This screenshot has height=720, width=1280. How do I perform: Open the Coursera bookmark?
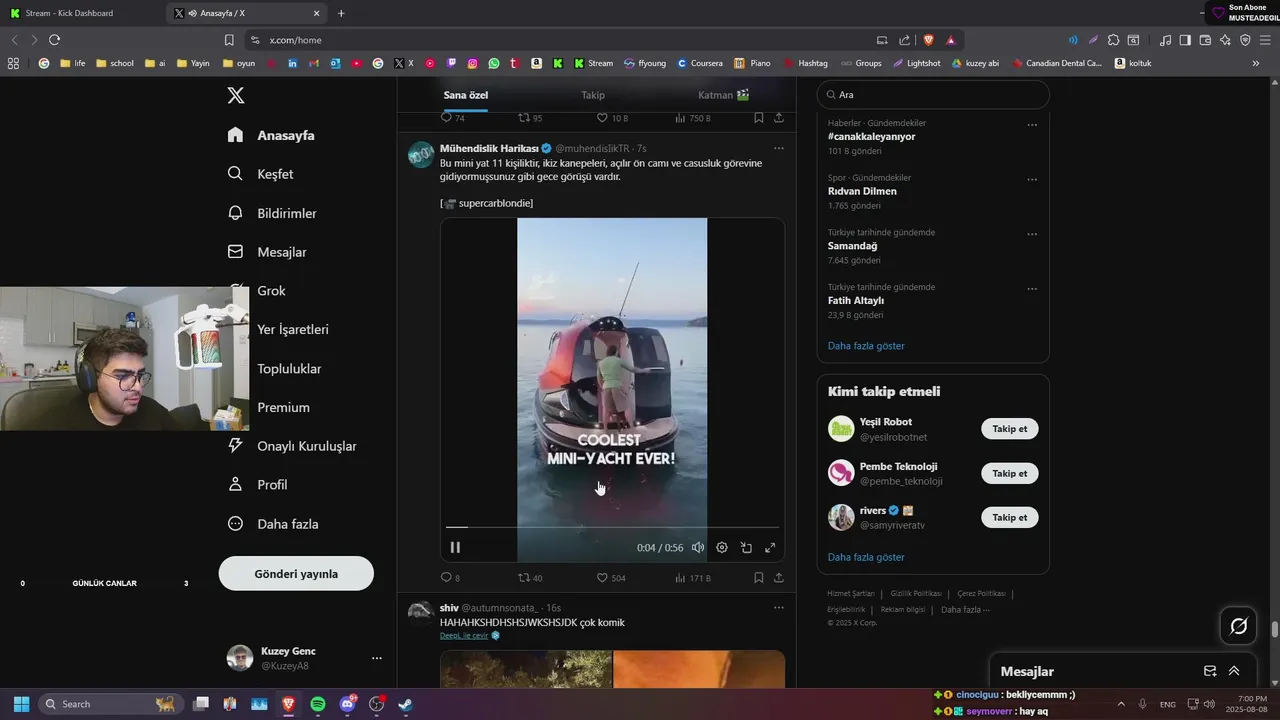[699, 63]
